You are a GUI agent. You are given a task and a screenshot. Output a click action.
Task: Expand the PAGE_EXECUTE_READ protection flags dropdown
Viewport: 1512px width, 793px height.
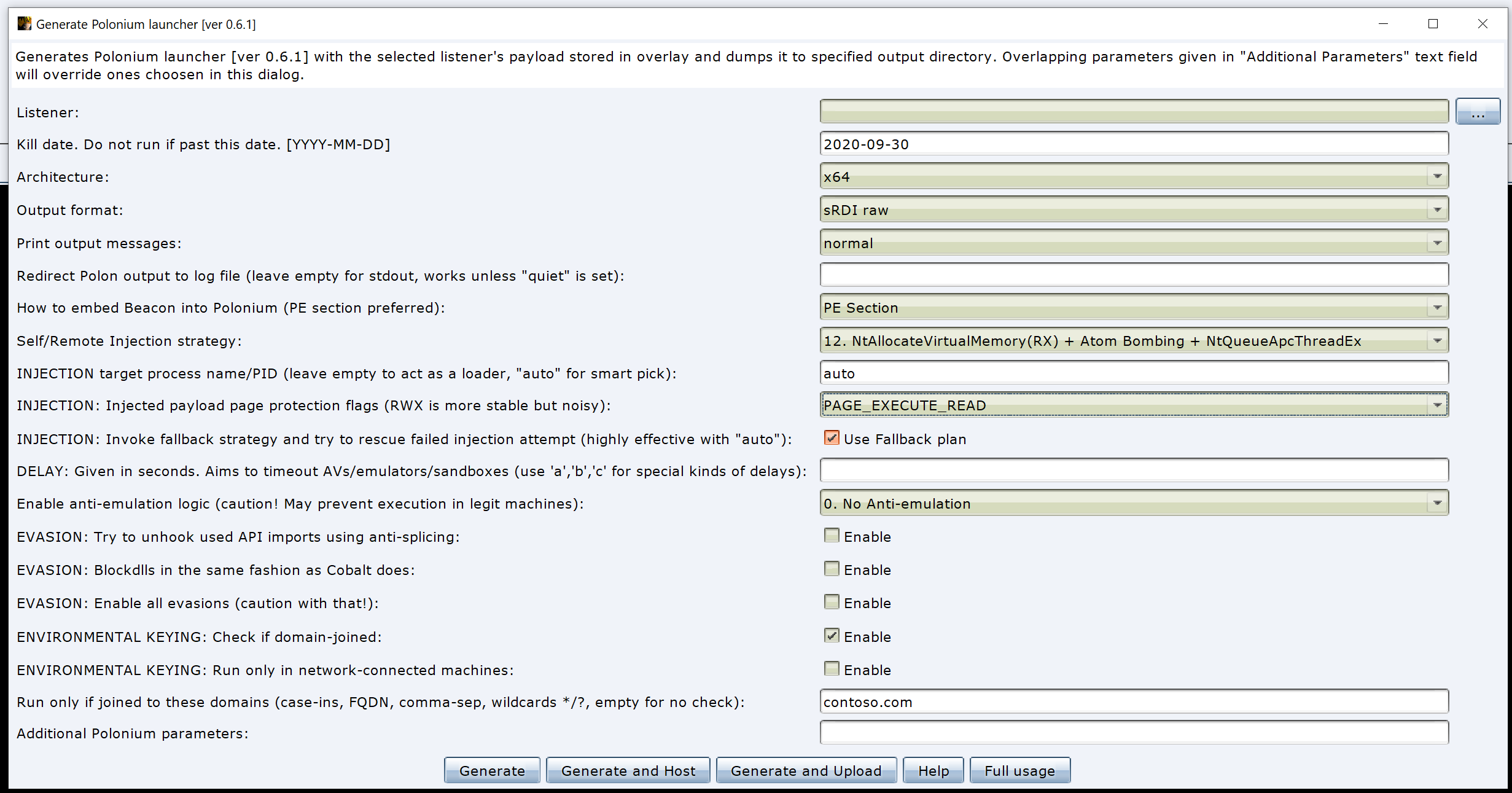tap(1437, 405)
